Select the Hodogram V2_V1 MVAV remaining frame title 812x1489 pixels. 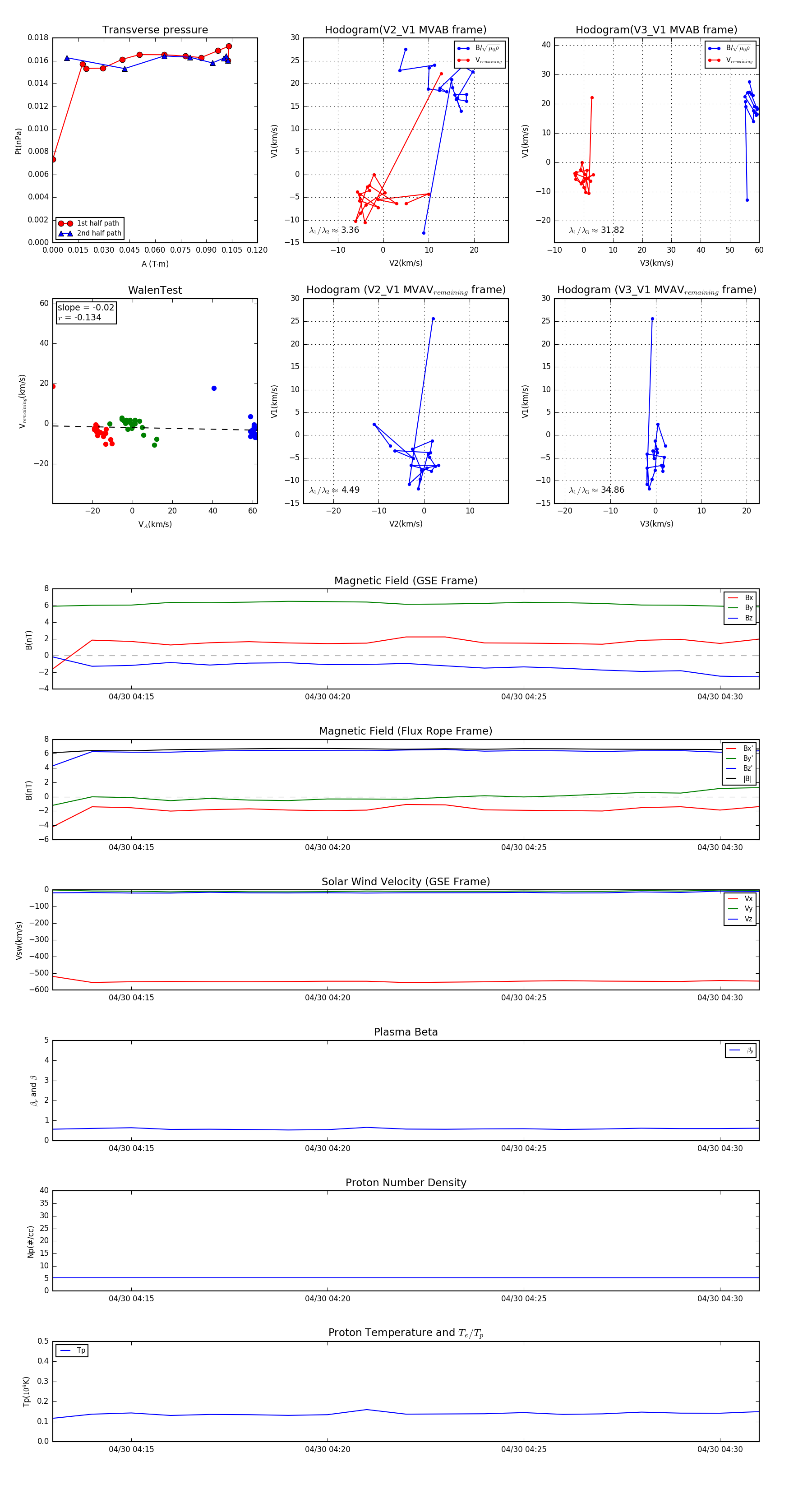coord(406,290)
